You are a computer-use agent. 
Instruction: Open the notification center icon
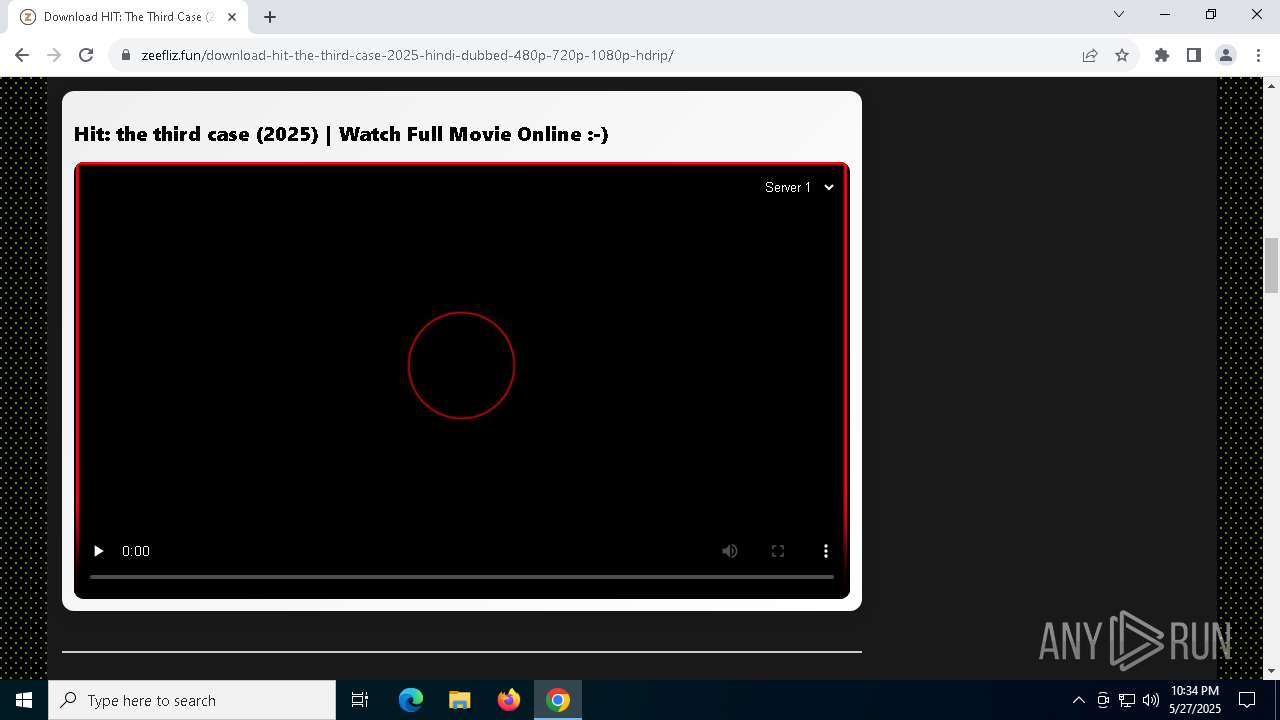[x=1248, y=700]
